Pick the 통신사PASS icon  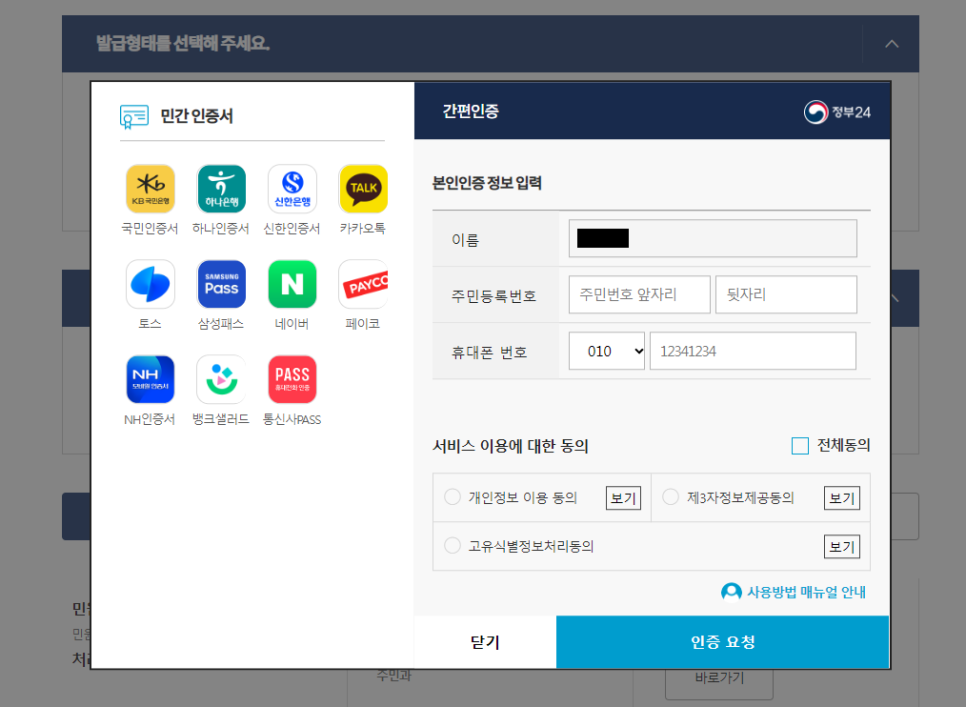[292, 379]
